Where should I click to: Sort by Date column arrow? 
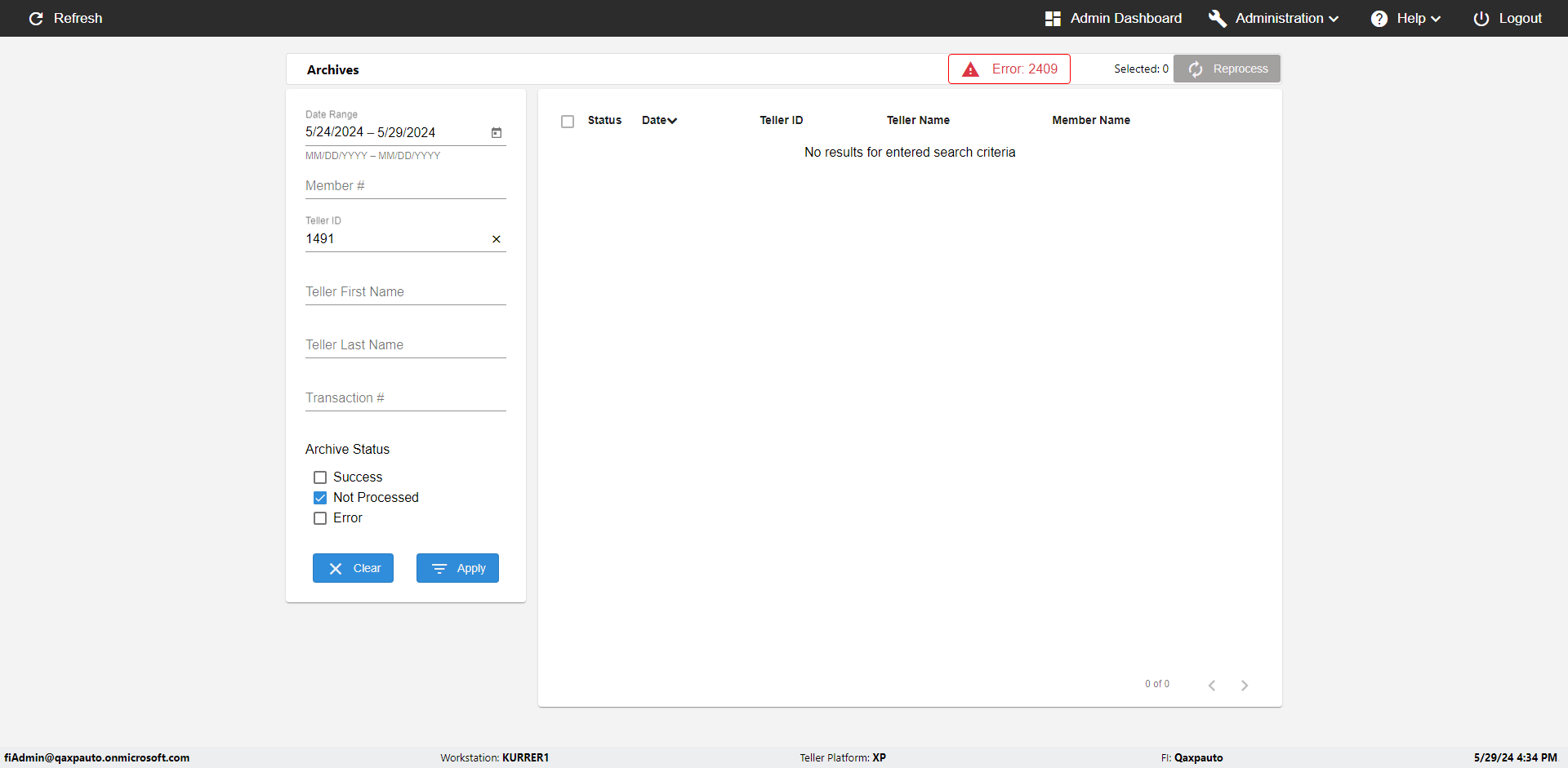pyautogui.click(x=672, y=121)
